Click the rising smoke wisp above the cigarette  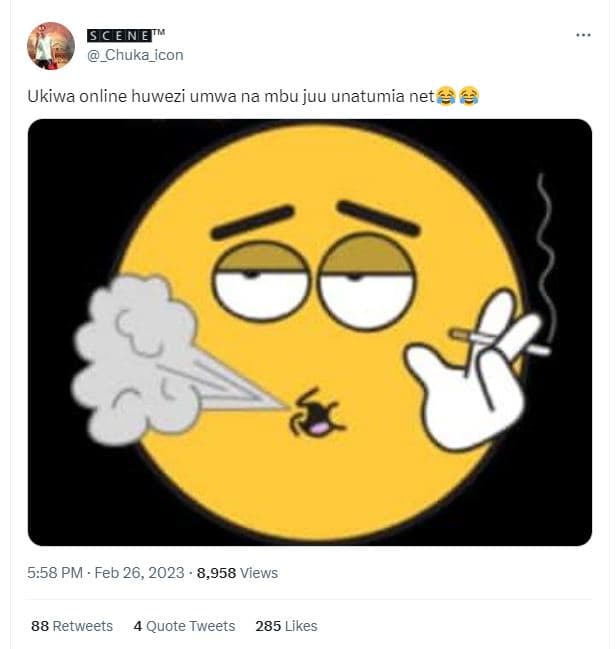pos(545,240)
